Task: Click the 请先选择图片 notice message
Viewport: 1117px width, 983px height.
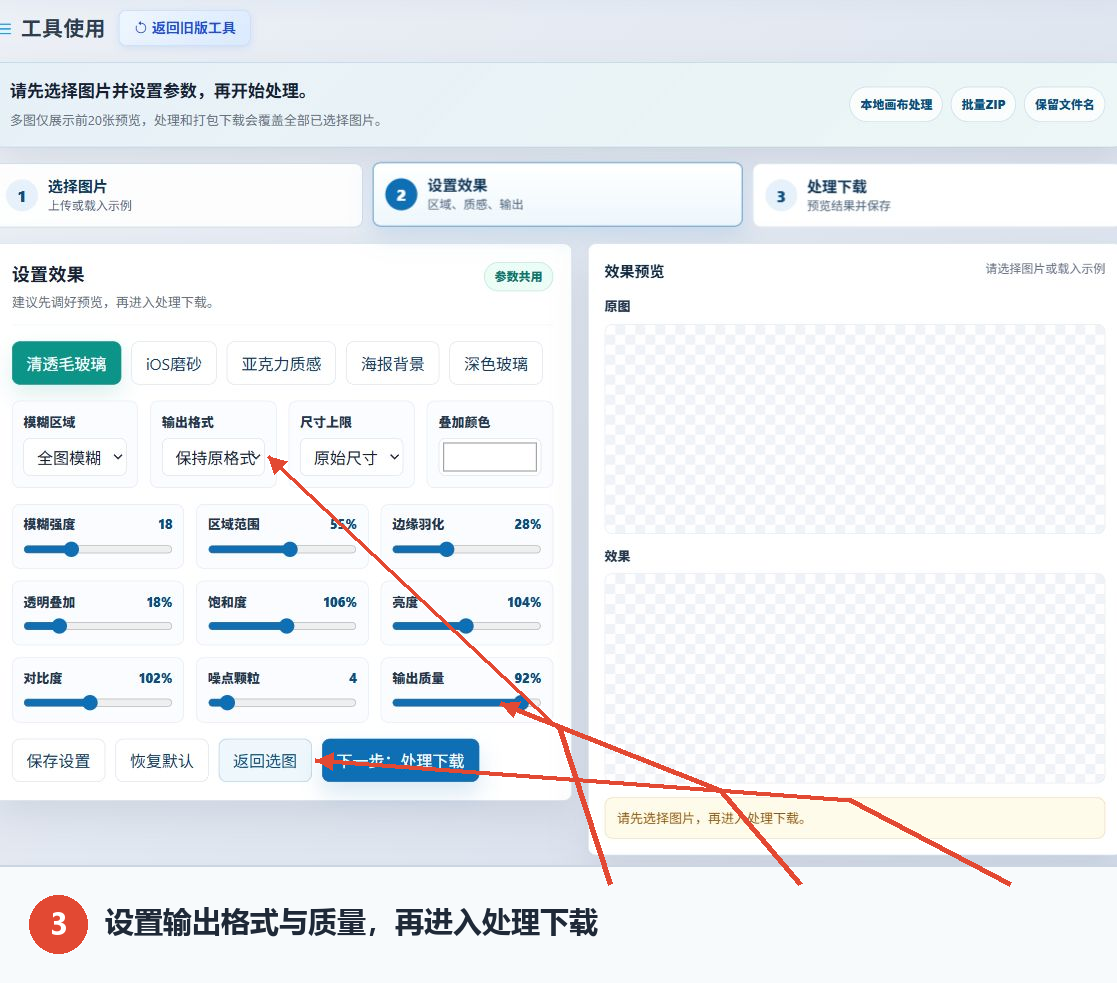Action: [854, 818]
